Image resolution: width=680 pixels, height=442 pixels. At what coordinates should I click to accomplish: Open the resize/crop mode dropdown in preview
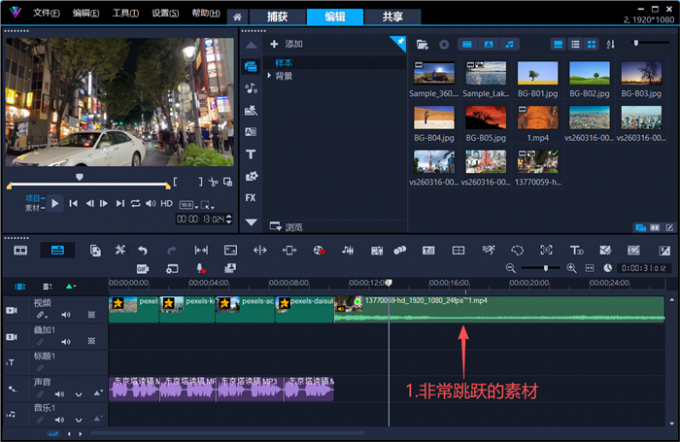[x=207, y=205]
